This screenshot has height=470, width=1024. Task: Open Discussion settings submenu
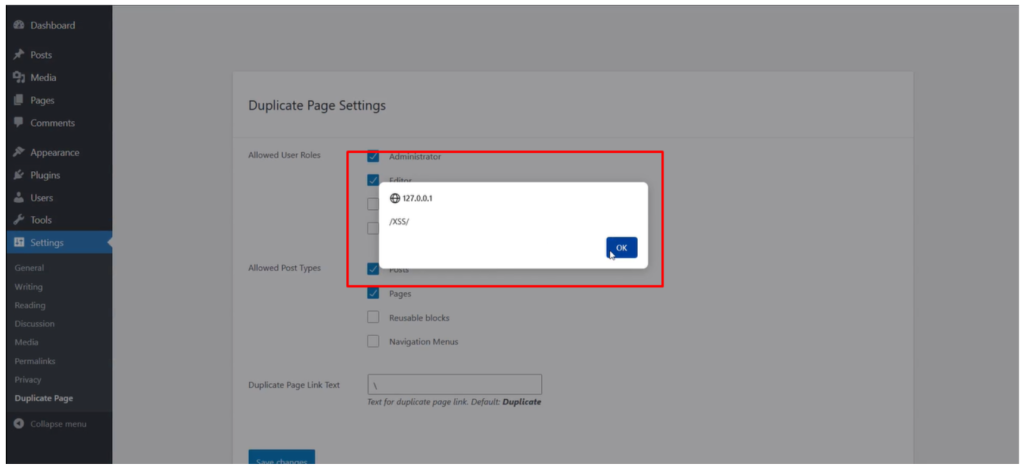[34, 324]
